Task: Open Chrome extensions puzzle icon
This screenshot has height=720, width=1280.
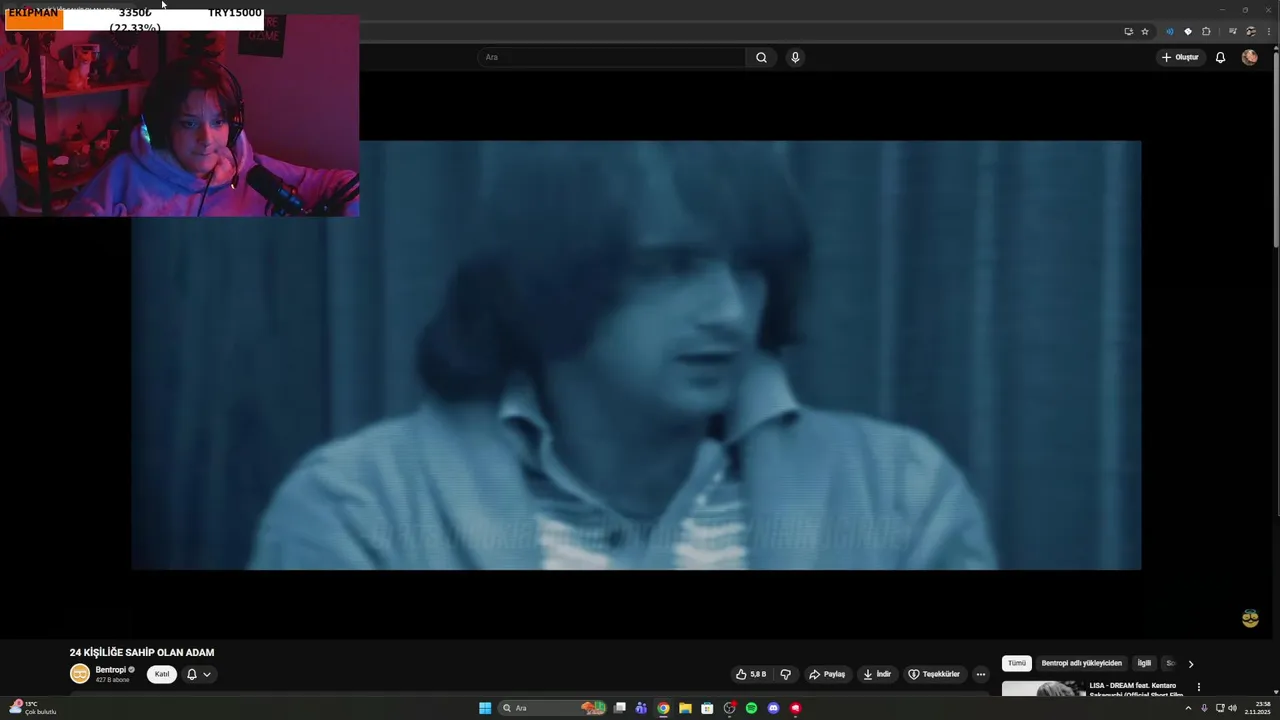Action: [x=1206, y=31]
